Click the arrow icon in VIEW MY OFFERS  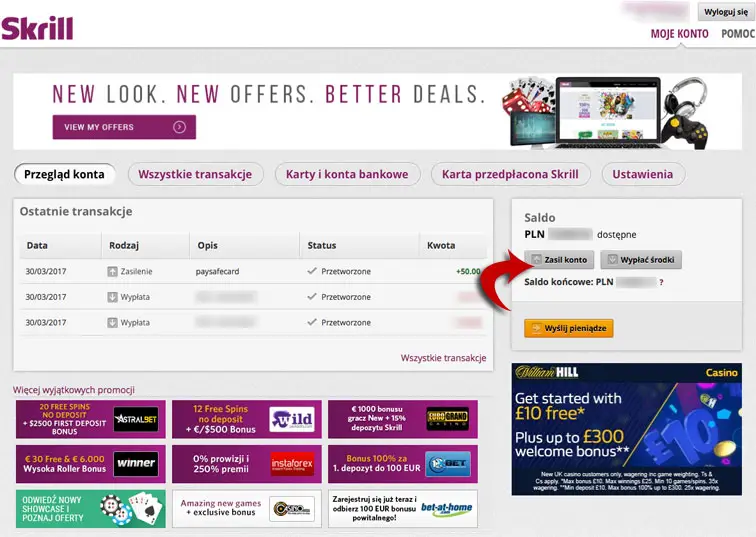click(x=179, y=127)
